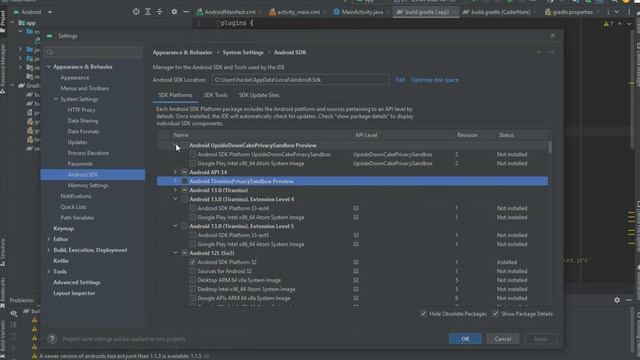Image resolution: width=640 pixels, height=360 pixels.
Task: Open the Android project view dropdown
Action: tap(33, 12)
